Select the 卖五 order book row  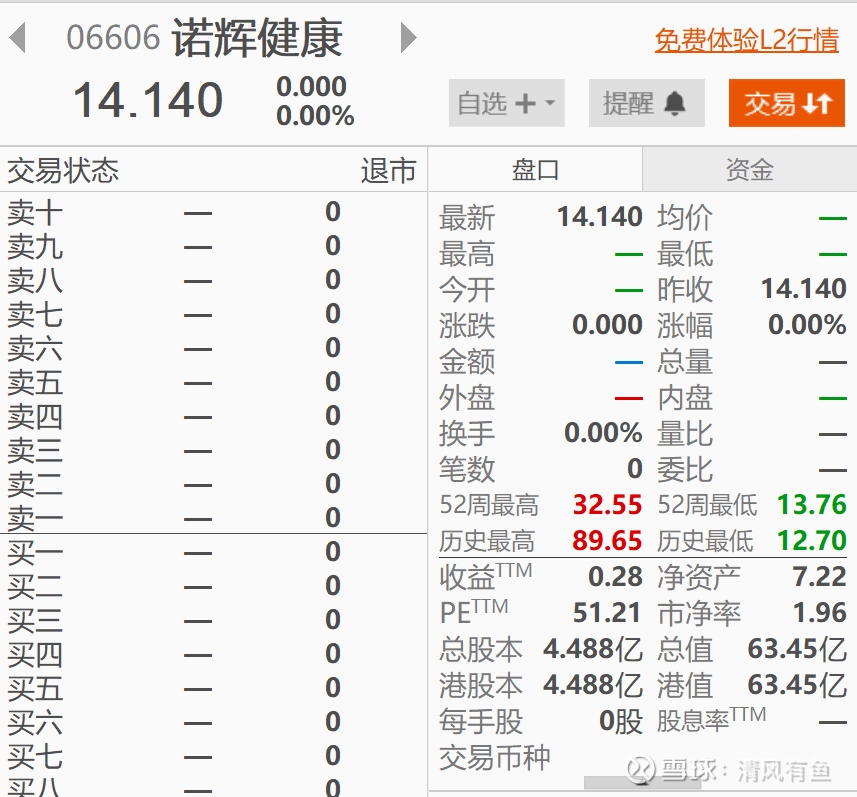[213, 382]
